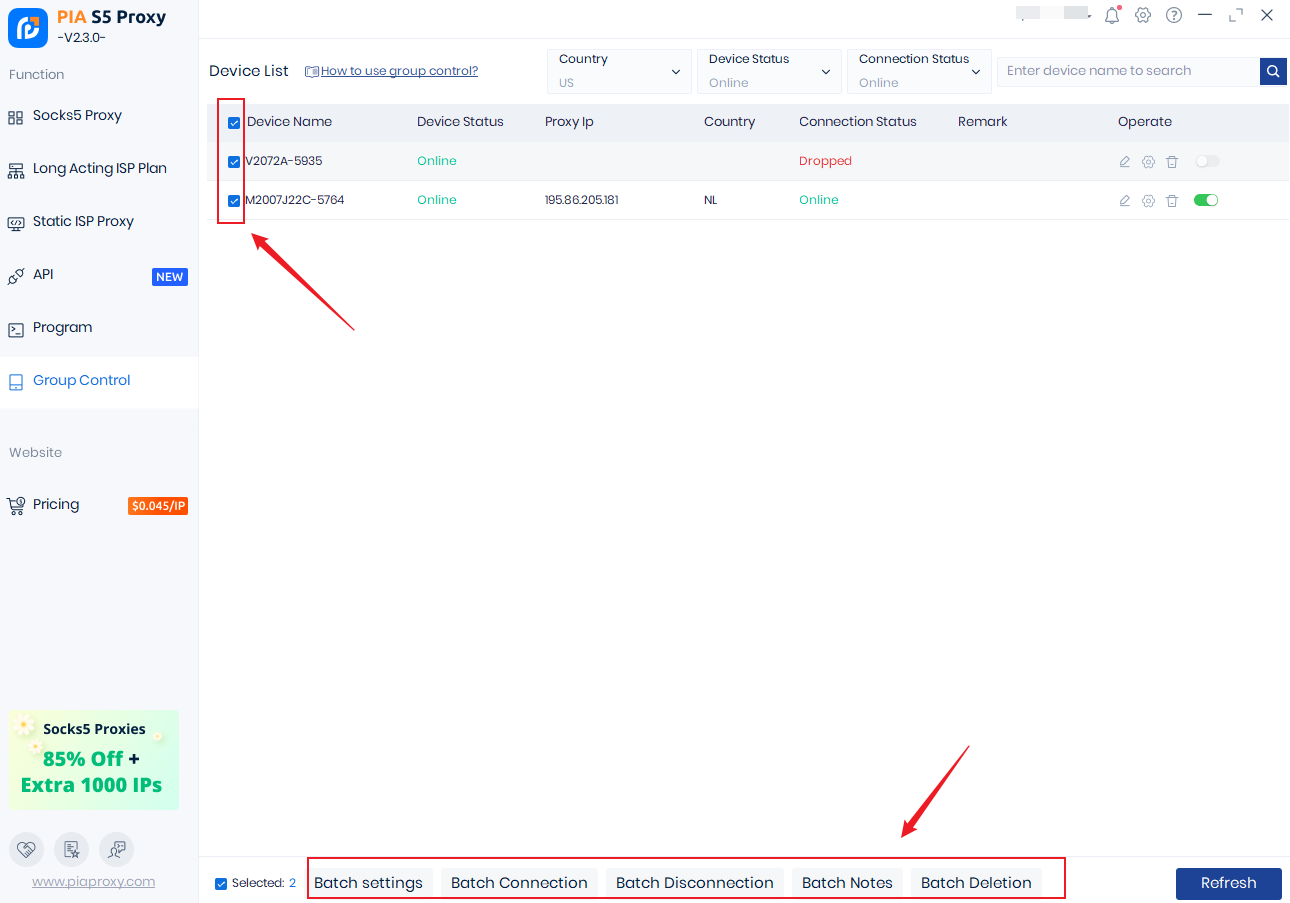This screenshot has width=1290, height=903.
Task: Edit device V2072A-5935 with pencil icon
Action: click(1124, 161)
